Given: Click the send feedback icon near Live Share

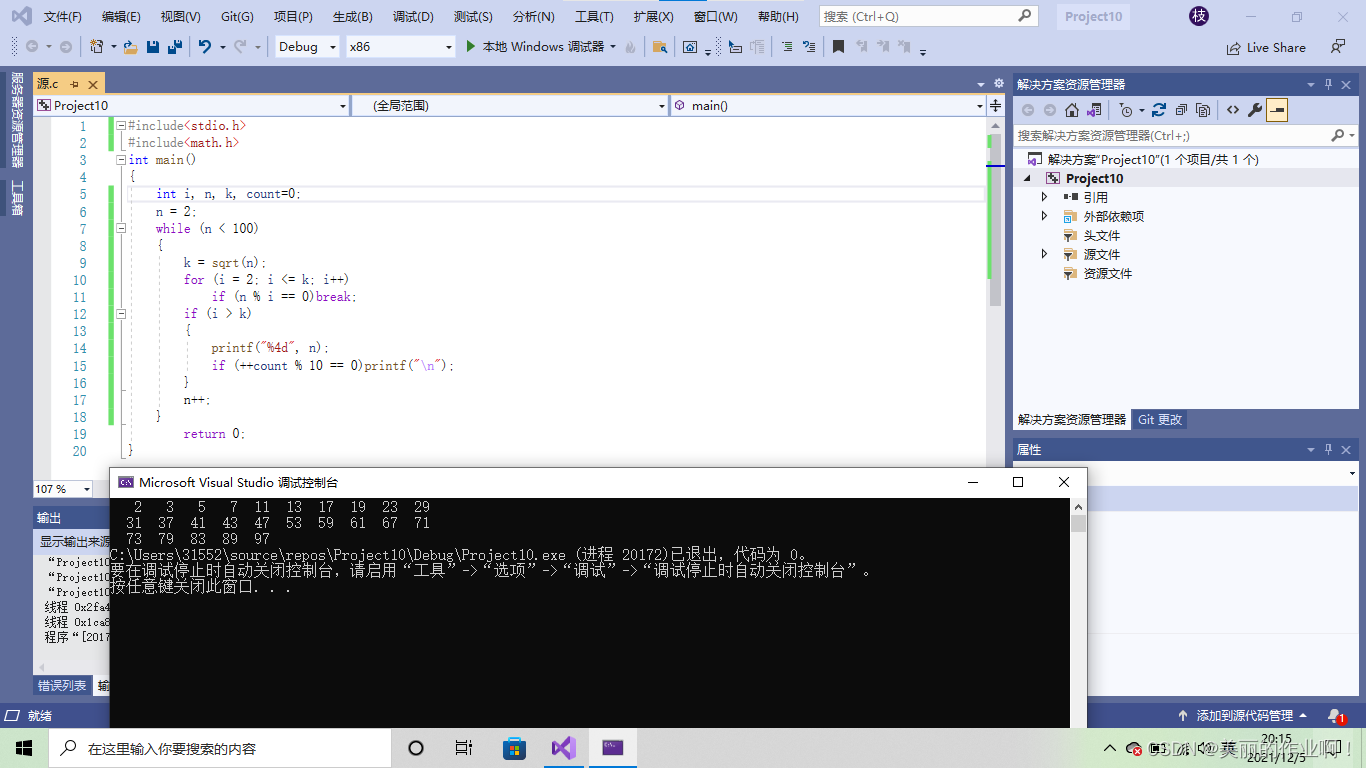Looking at the screenshot, I should (1338, 47).
